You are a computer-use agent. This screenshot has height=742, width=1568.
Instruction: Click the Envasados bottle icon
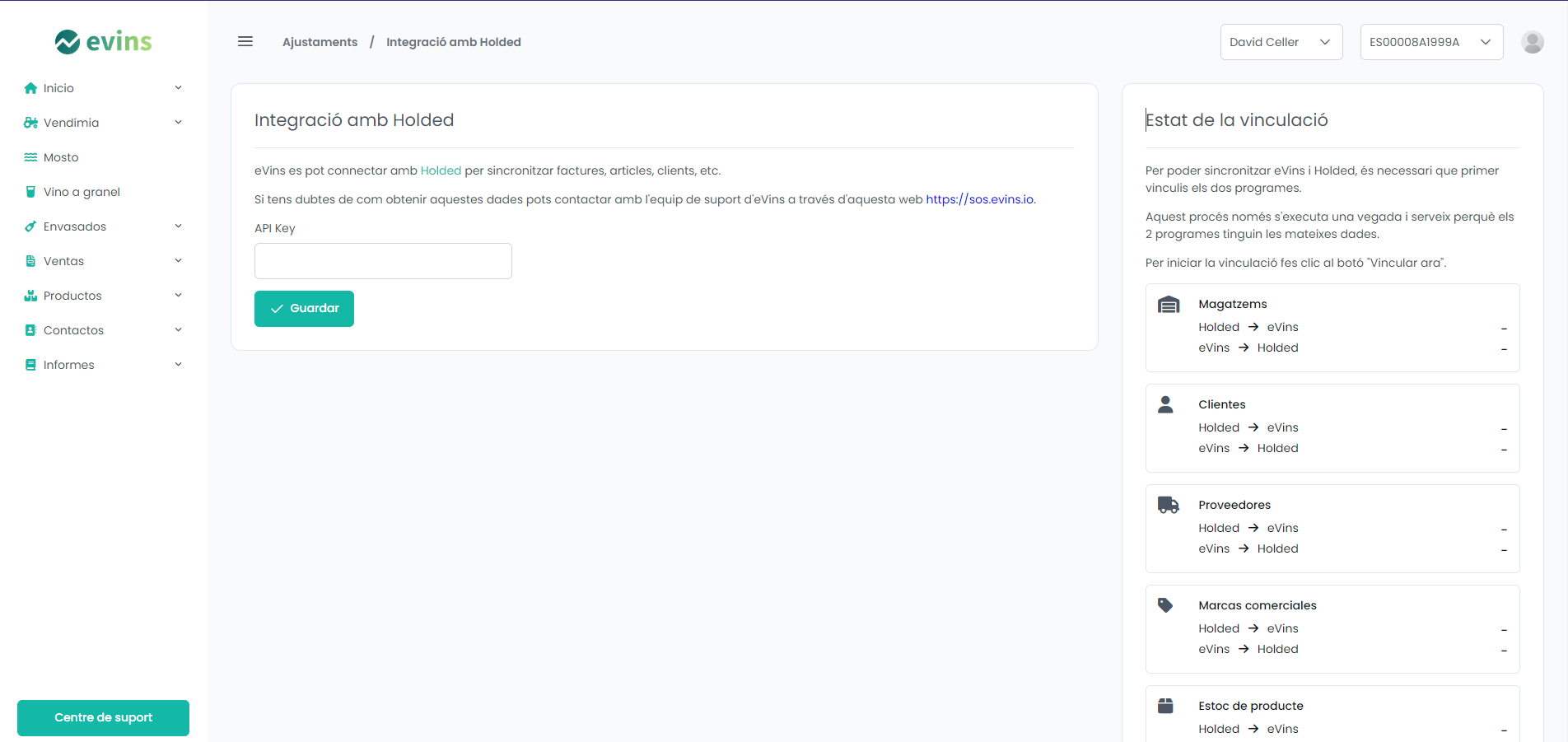[30, 226]
